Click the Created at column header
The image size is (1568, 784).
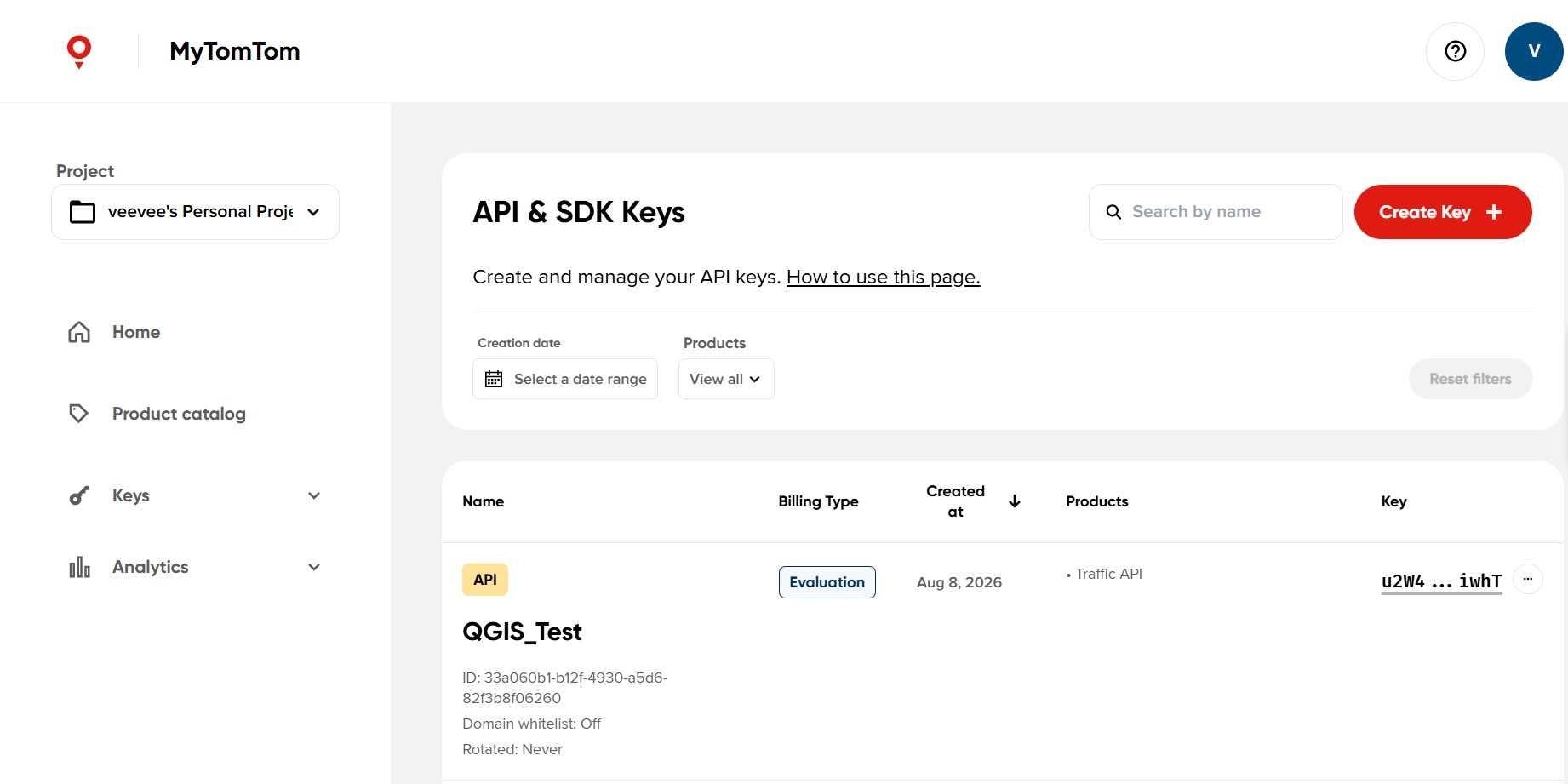click(x=955, y=501)
